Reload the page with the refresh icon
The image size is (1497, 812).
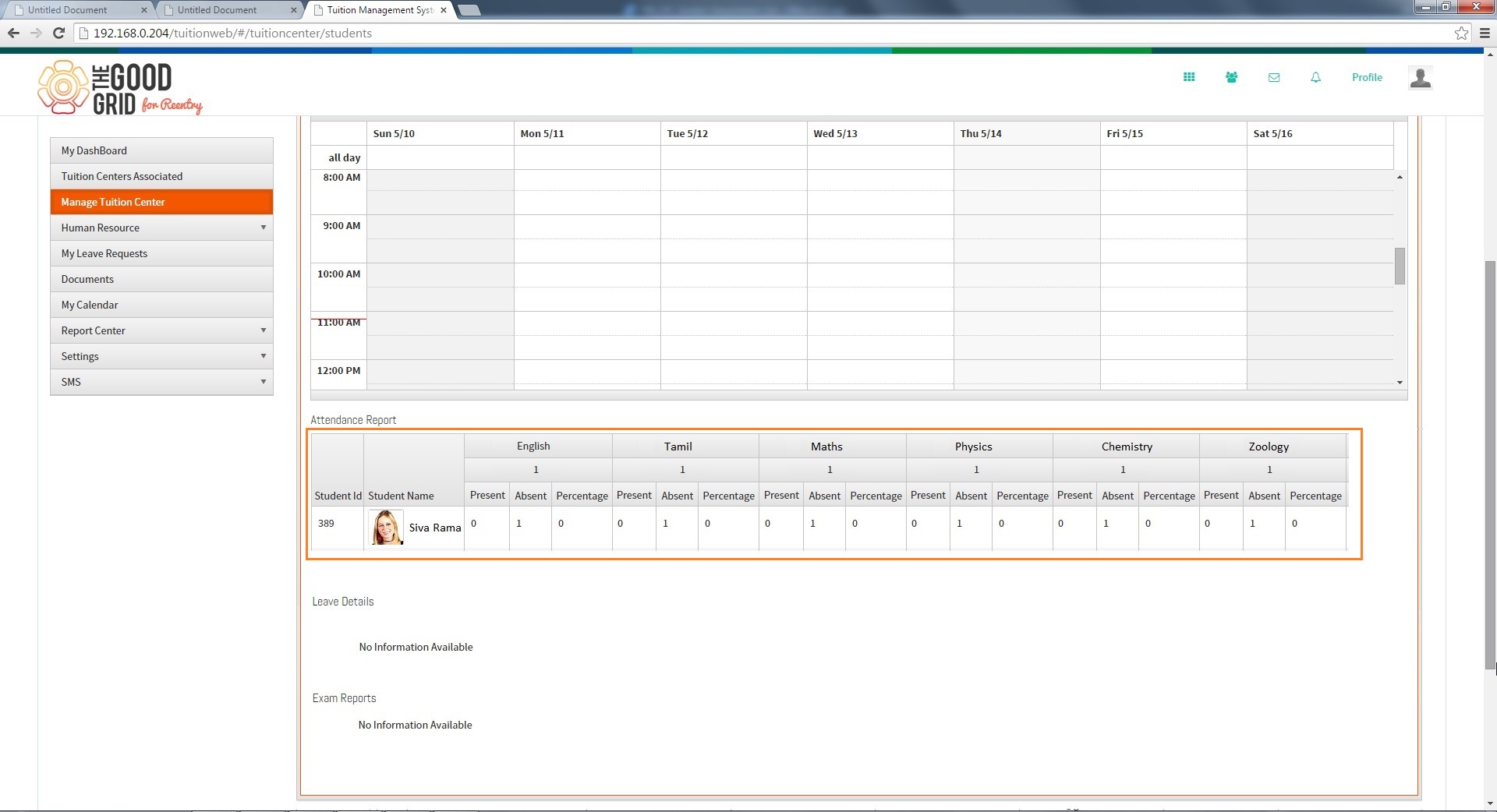pyautogui.click(x=58, y=33)
